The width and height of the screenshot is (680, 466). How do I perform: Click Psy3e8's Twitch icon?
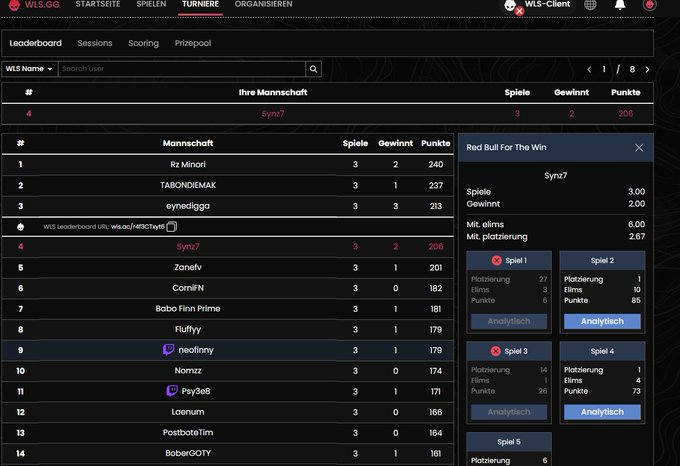tap(172, 391)
